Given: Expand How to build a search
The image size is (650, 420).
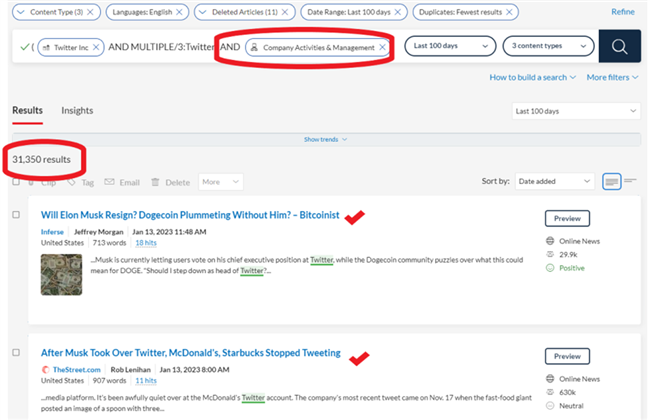Looking at the screenshot, I should 532,78.
